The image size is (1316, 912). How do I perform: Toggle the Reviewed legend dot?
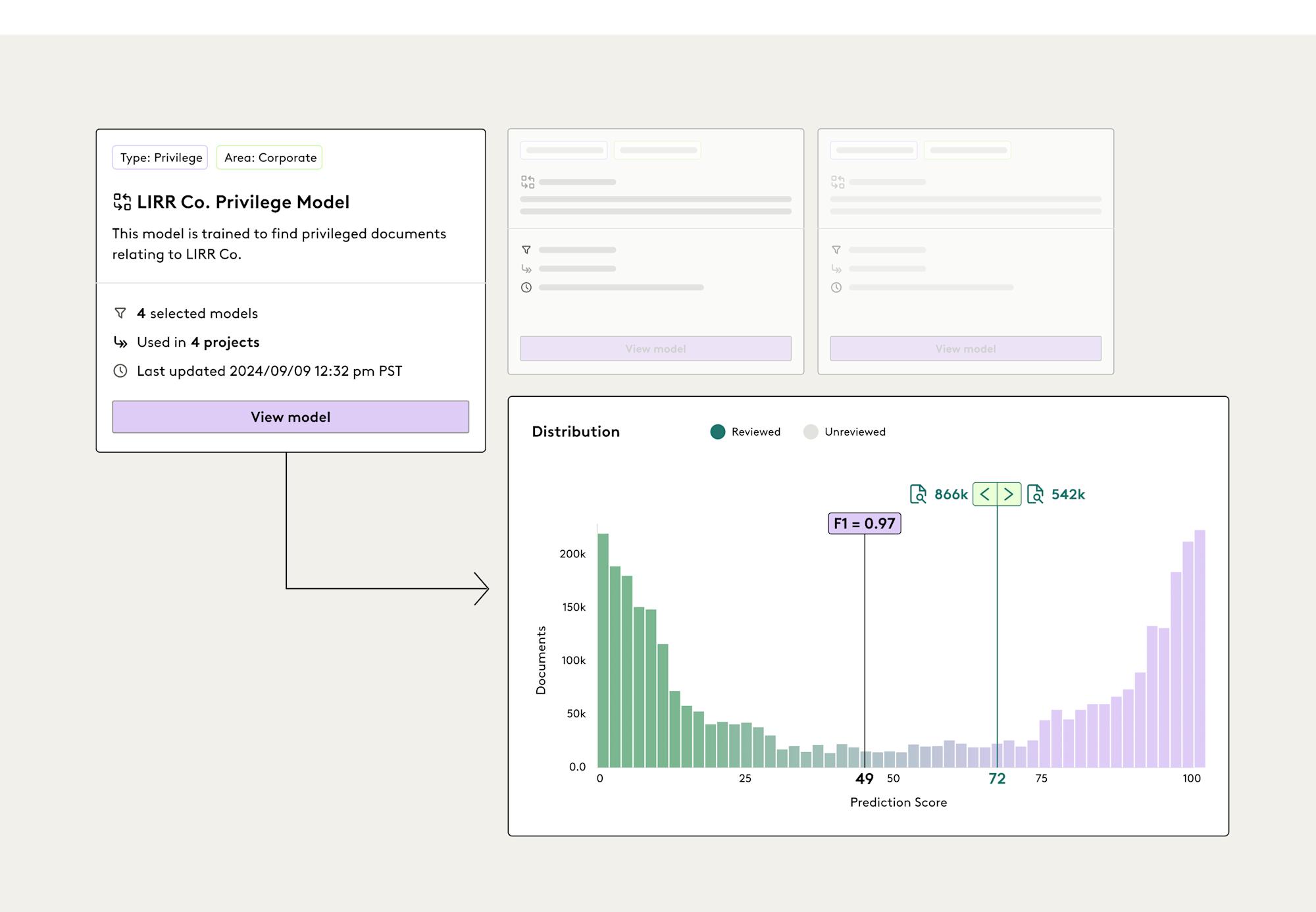point(718,432)
